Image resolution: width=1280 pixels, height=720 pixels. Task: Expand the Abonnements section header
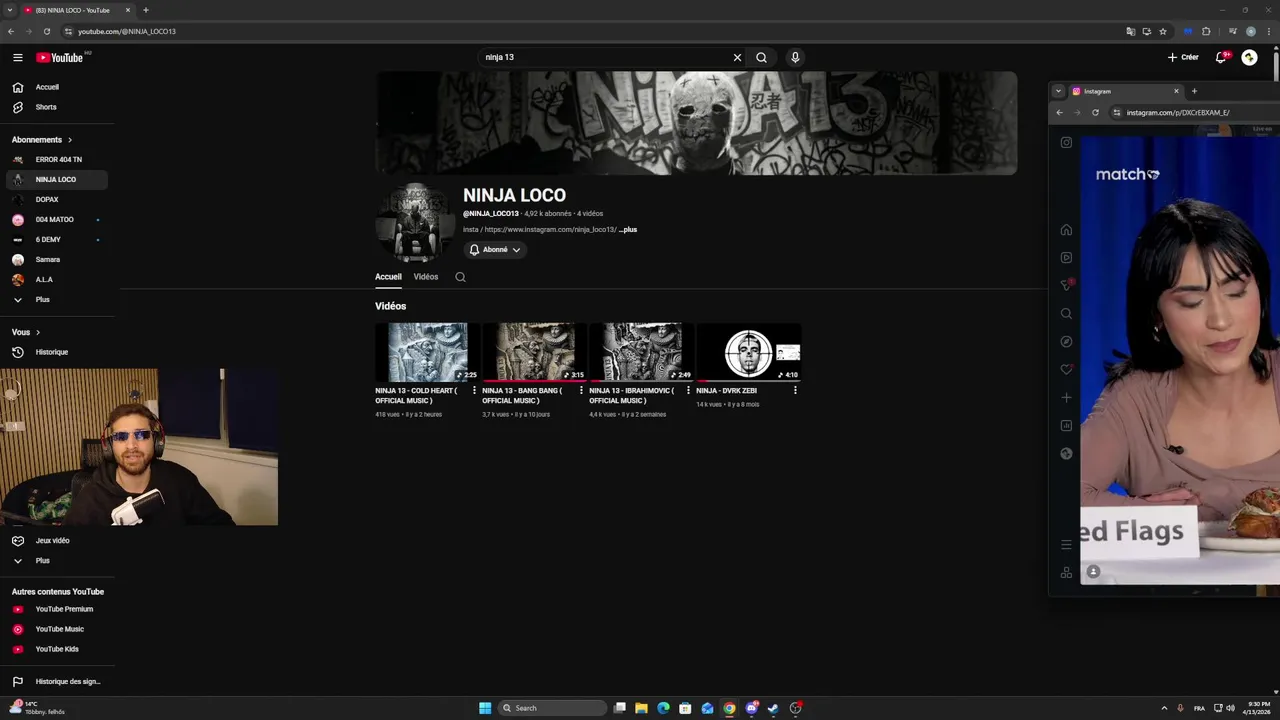[42, 140]
